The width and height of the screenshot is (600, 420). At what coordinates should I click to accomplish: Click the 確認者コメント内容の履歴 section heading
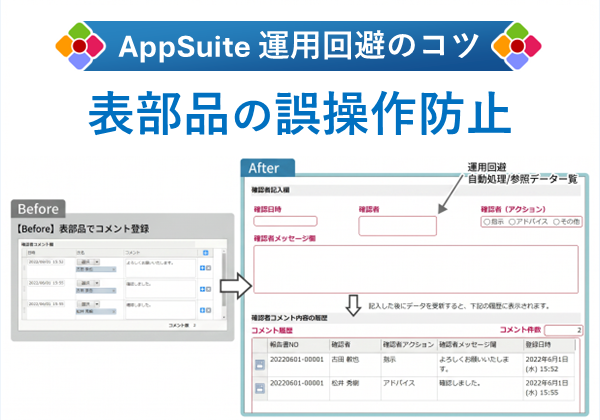pyautogui.click(x=289, y=318)
